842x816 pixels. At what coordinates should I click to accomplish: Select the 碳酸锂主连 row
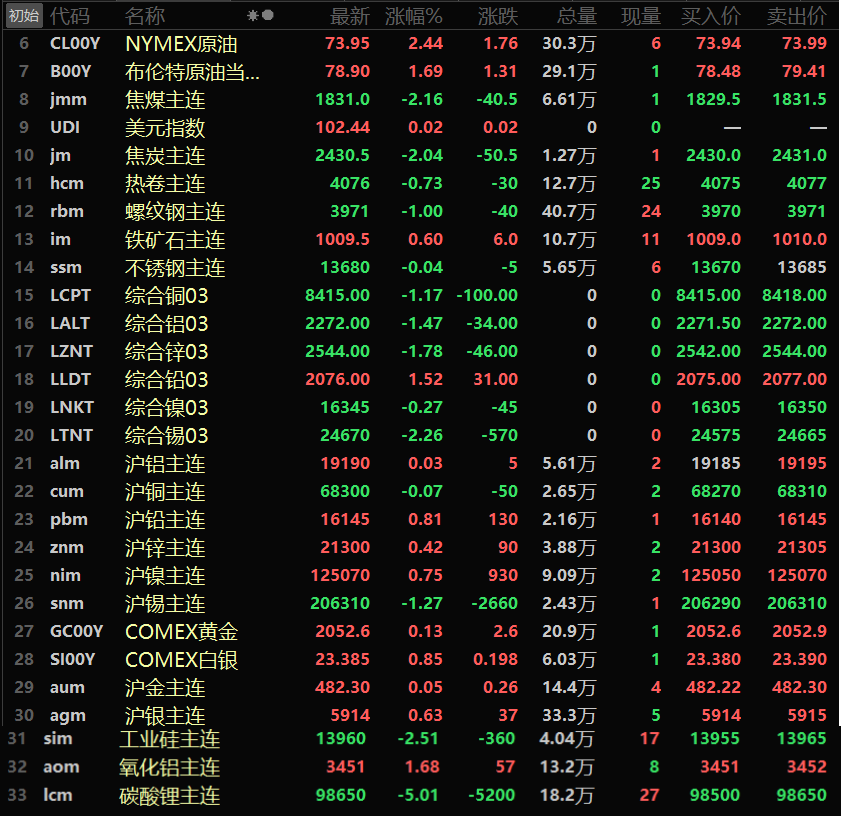coord(169,796)
